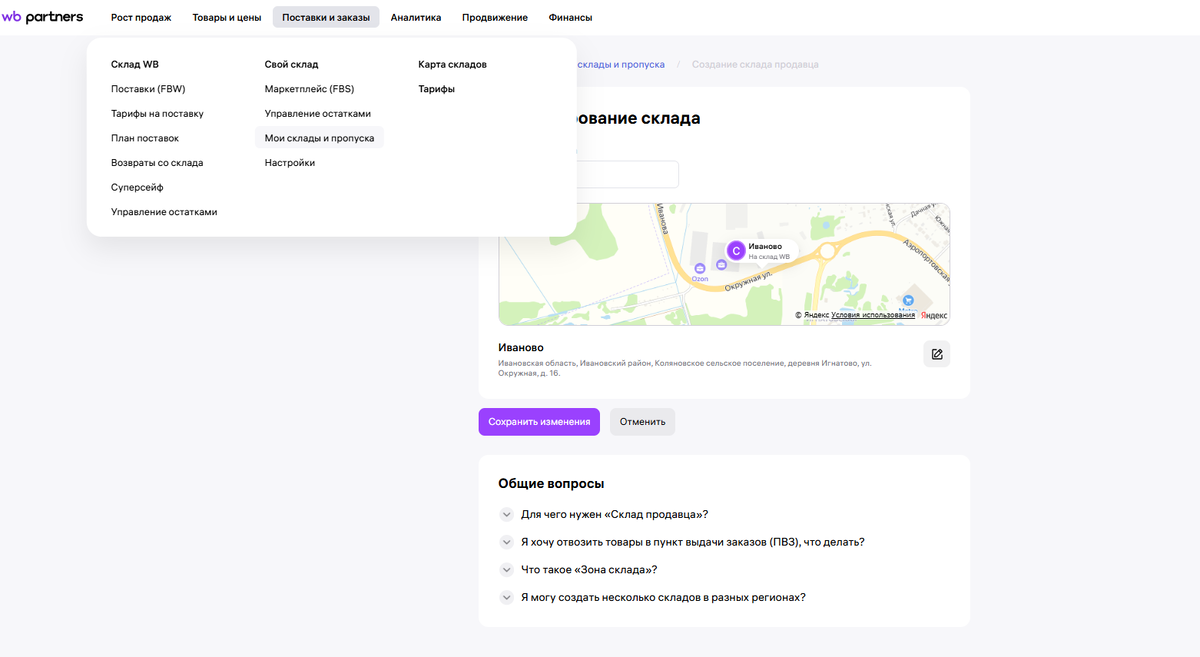1200x657 pixels.
Task: Choose Возвраты со склада menu entry
Action: (x=157, y=163)
